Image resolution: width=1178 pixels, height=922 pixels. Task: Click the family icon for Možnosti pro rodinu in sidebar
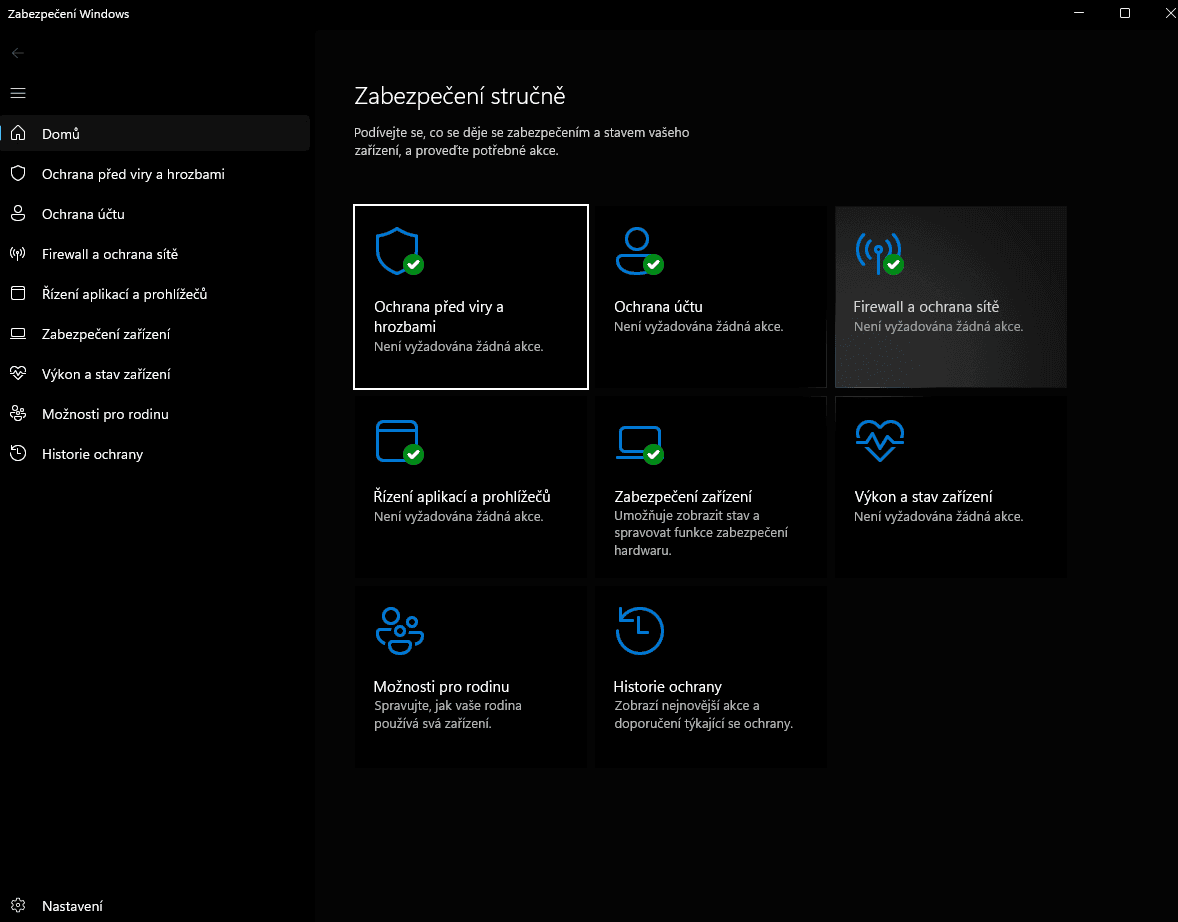coord(18,413)
